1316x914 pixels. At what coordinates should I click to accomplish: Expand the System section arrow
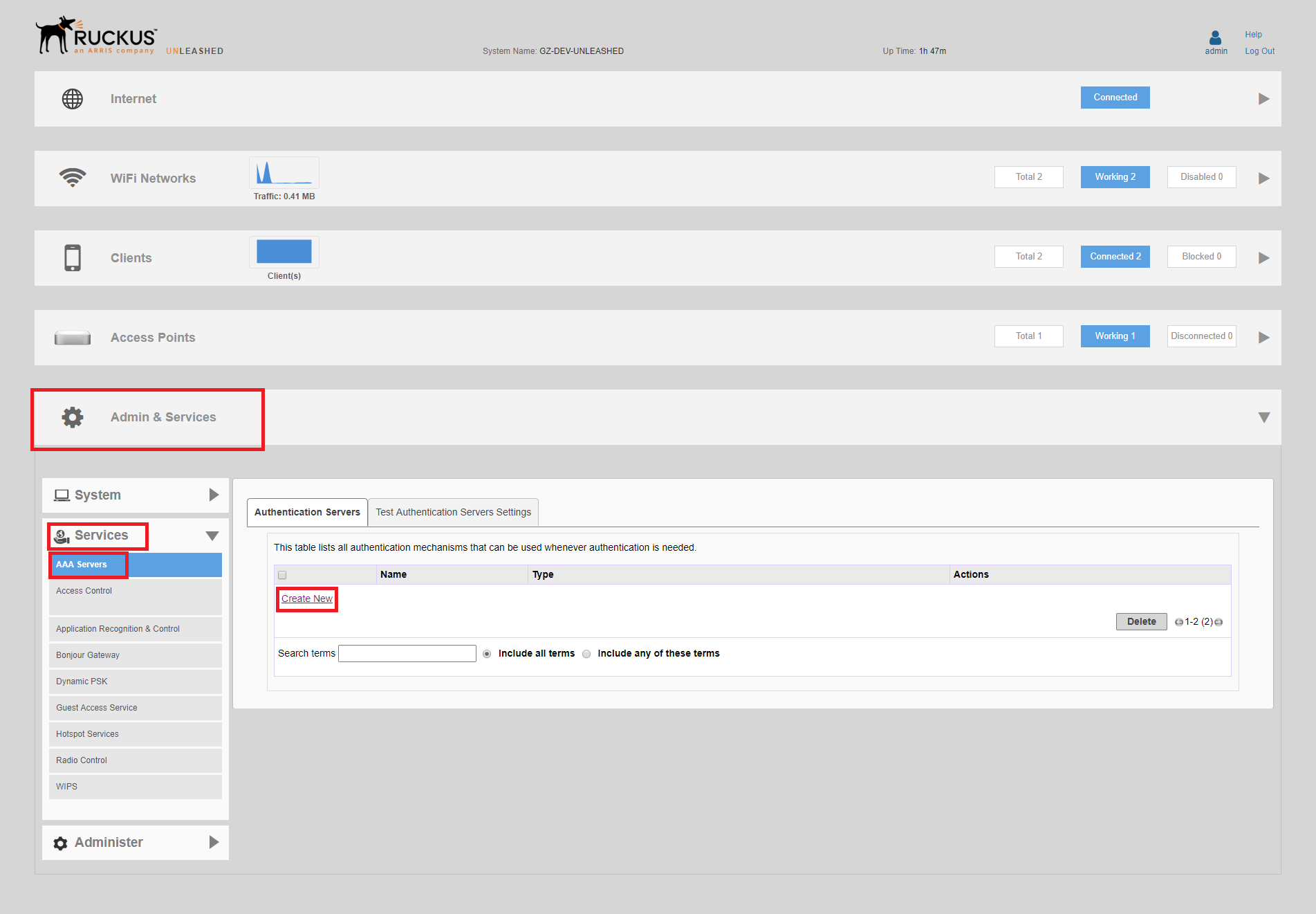[x=214, y=495]
